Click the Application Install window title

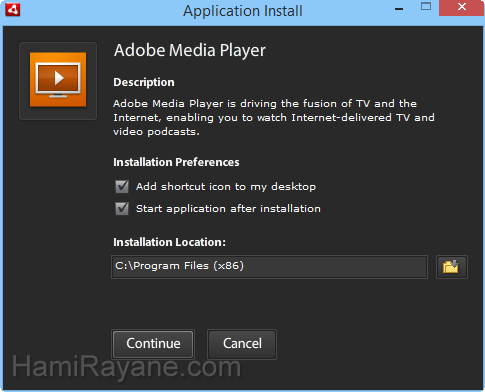(x=243, y=11)
